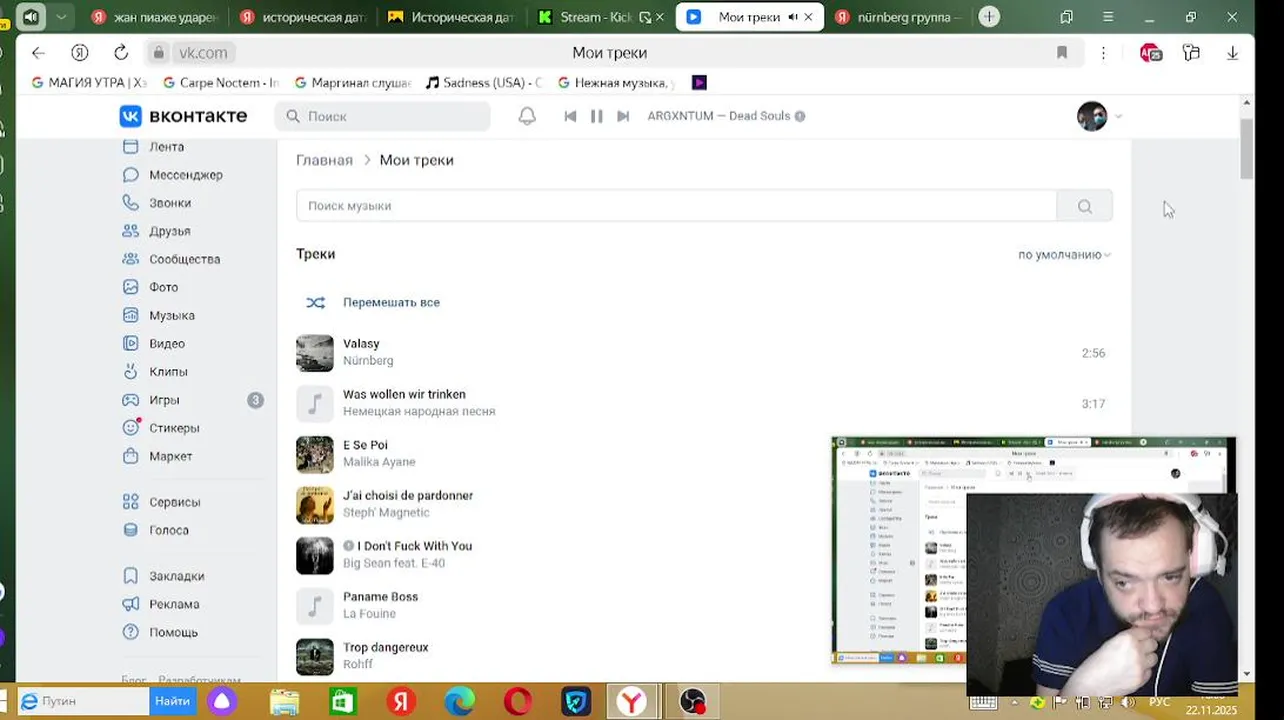Click the music search magnifier button
Image resolution: width=1284 pixels, height=720 pixels.
pos(1085,206)
